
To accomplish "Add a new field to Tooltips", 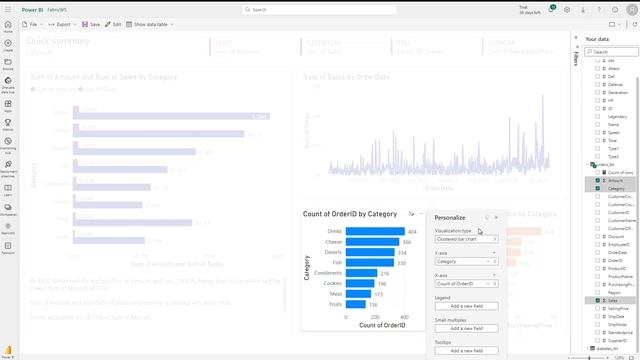I will 467,351.
